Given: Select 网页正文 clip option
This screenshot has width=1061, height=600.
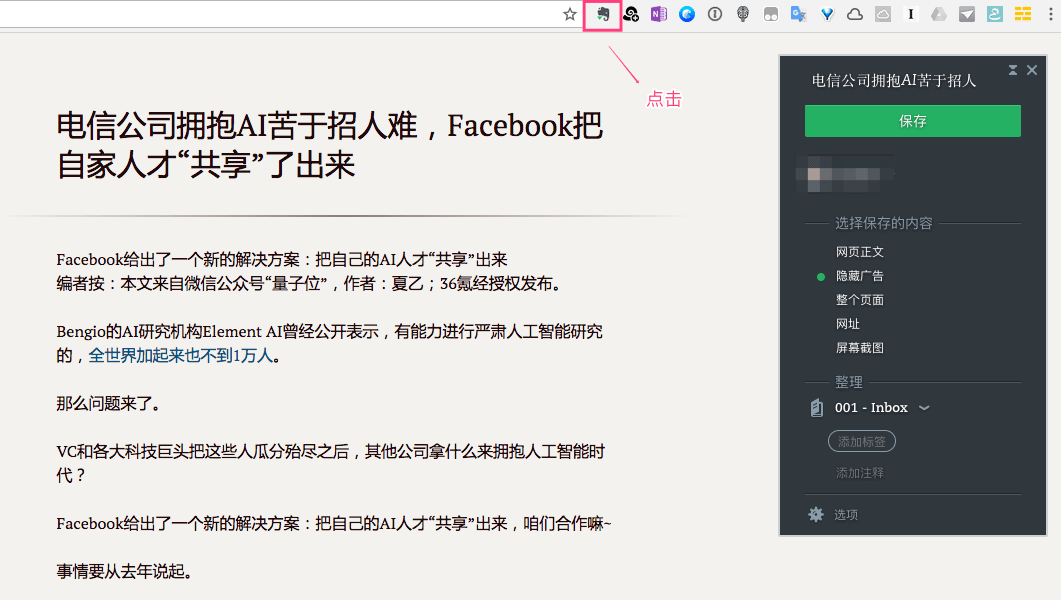Looking at the screenshot, I should (859, 252).
